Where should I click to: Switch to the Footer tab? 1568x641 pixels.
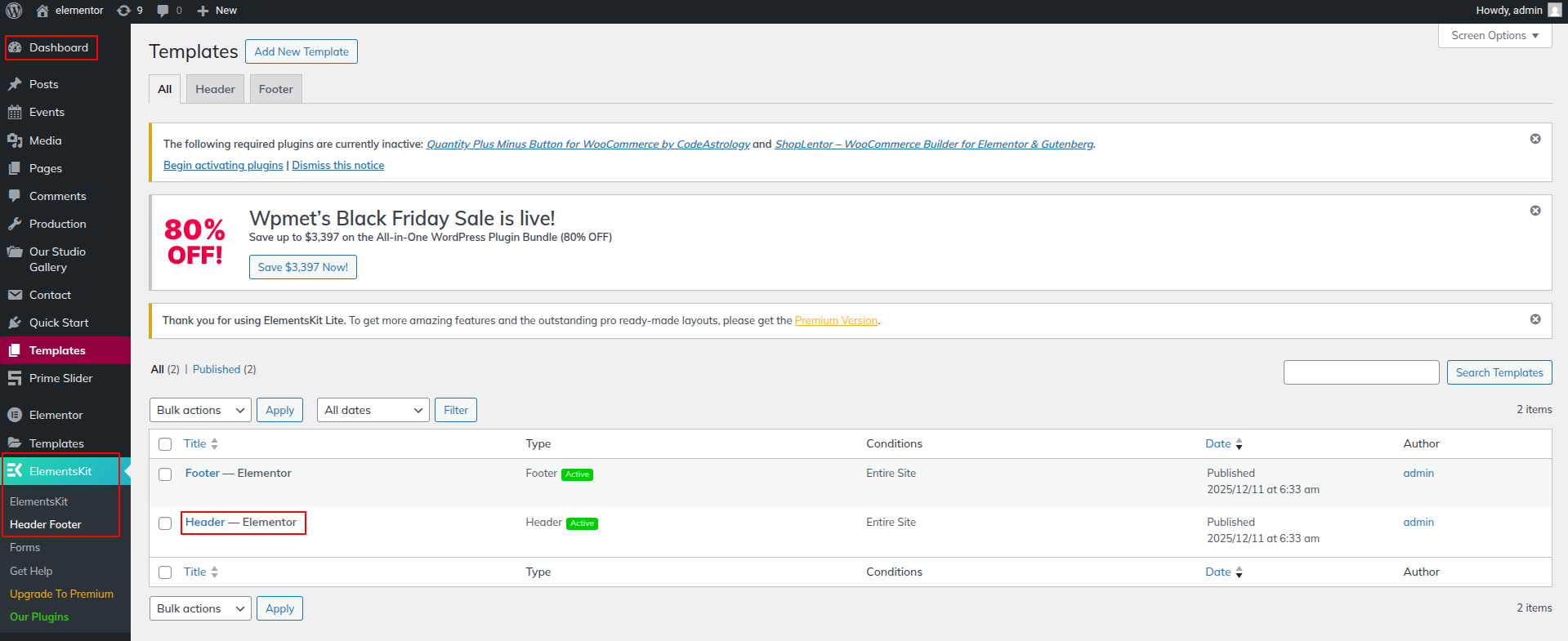[x=275, y=89]
